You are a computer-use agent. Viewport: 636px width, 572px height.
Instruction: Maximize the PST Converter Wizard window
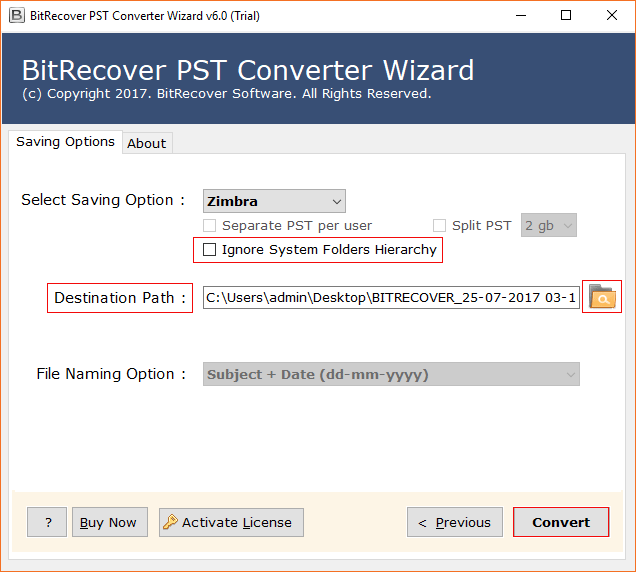click(x=566, y=15)
